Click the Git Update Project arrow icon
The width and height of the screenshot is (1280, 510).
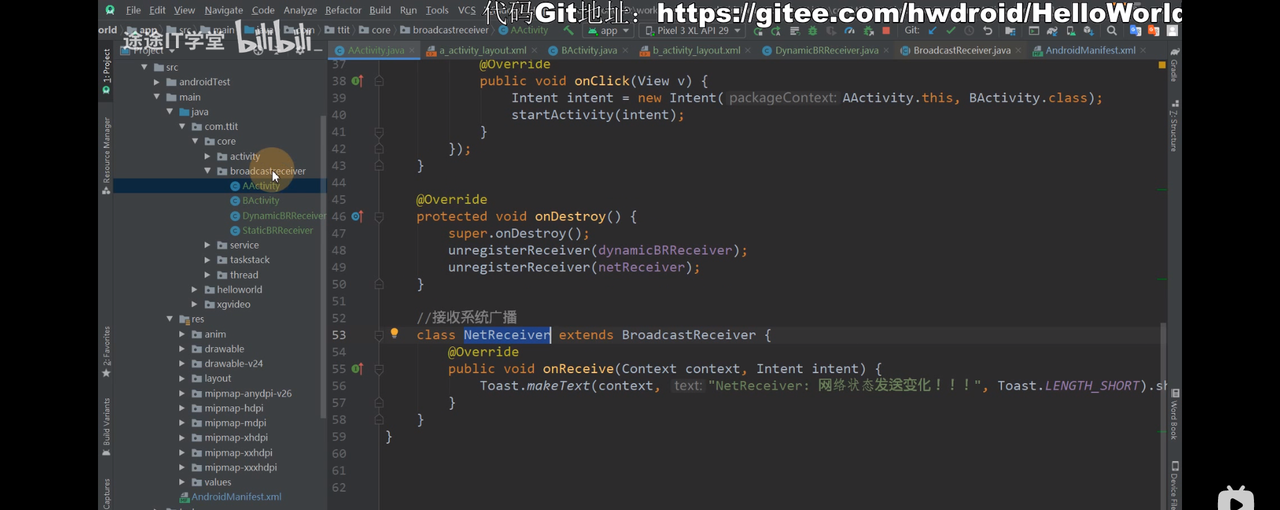pyautogui.click(x=932, y=31)
